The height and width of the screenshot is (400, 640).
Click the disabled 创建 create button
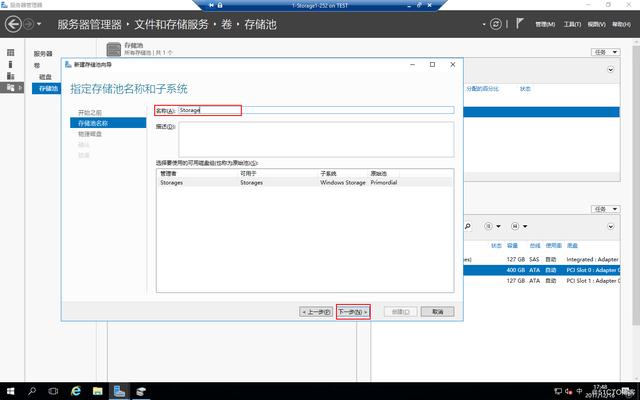400,312
